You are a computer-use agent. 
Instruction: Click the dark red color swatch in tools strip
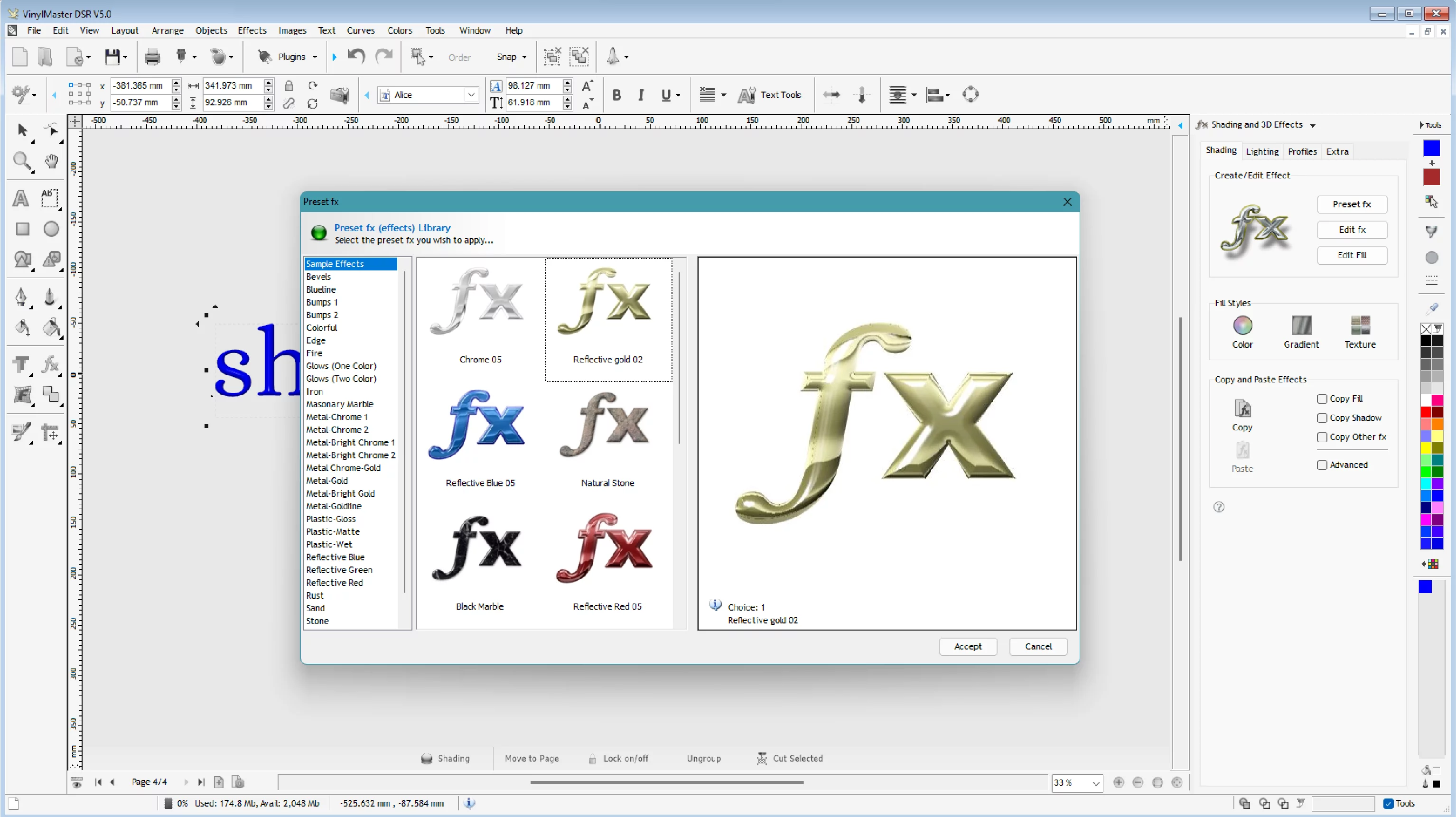click(x=1432, y=177)
